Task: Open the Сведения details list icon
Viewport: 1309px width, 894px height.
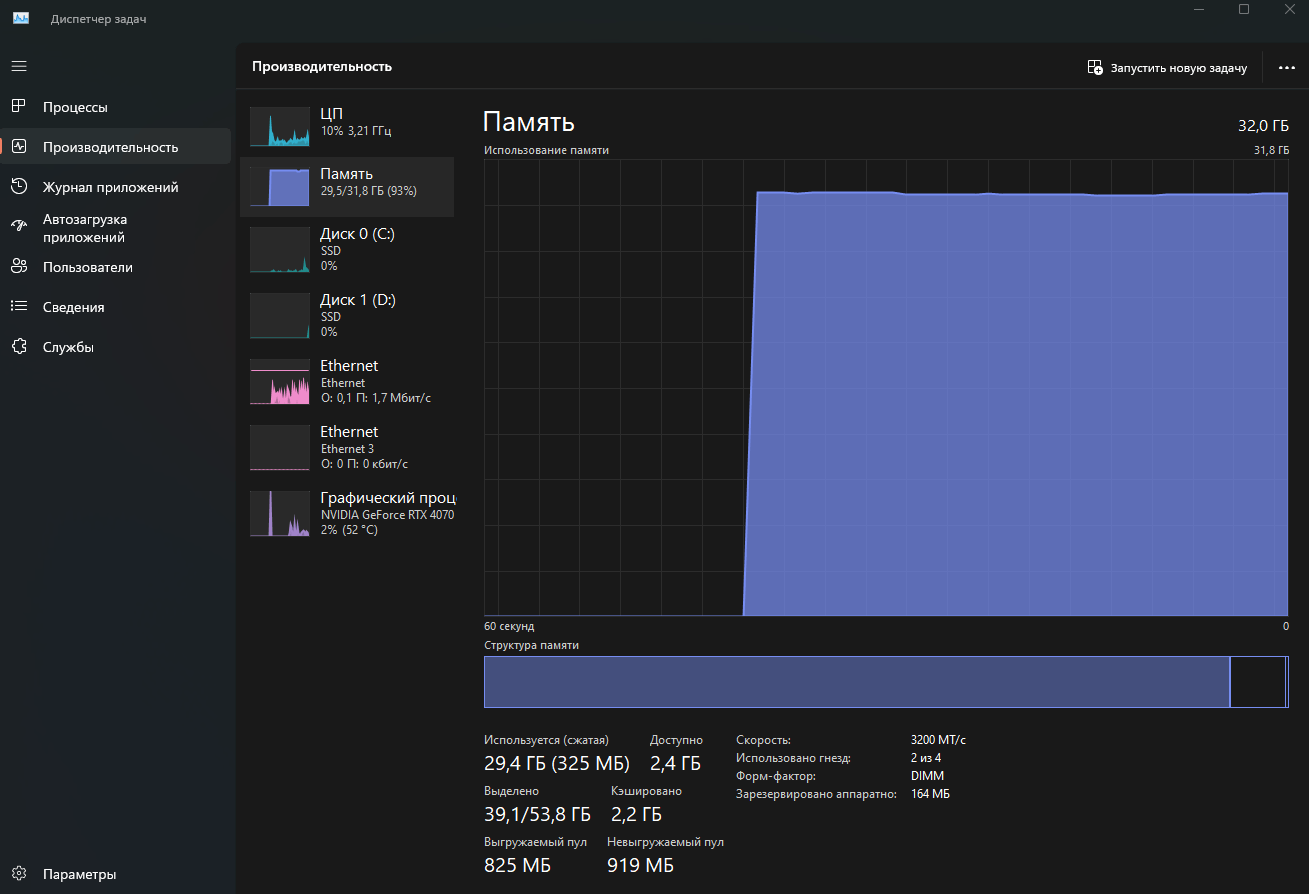Action: (x=19, y=306)
